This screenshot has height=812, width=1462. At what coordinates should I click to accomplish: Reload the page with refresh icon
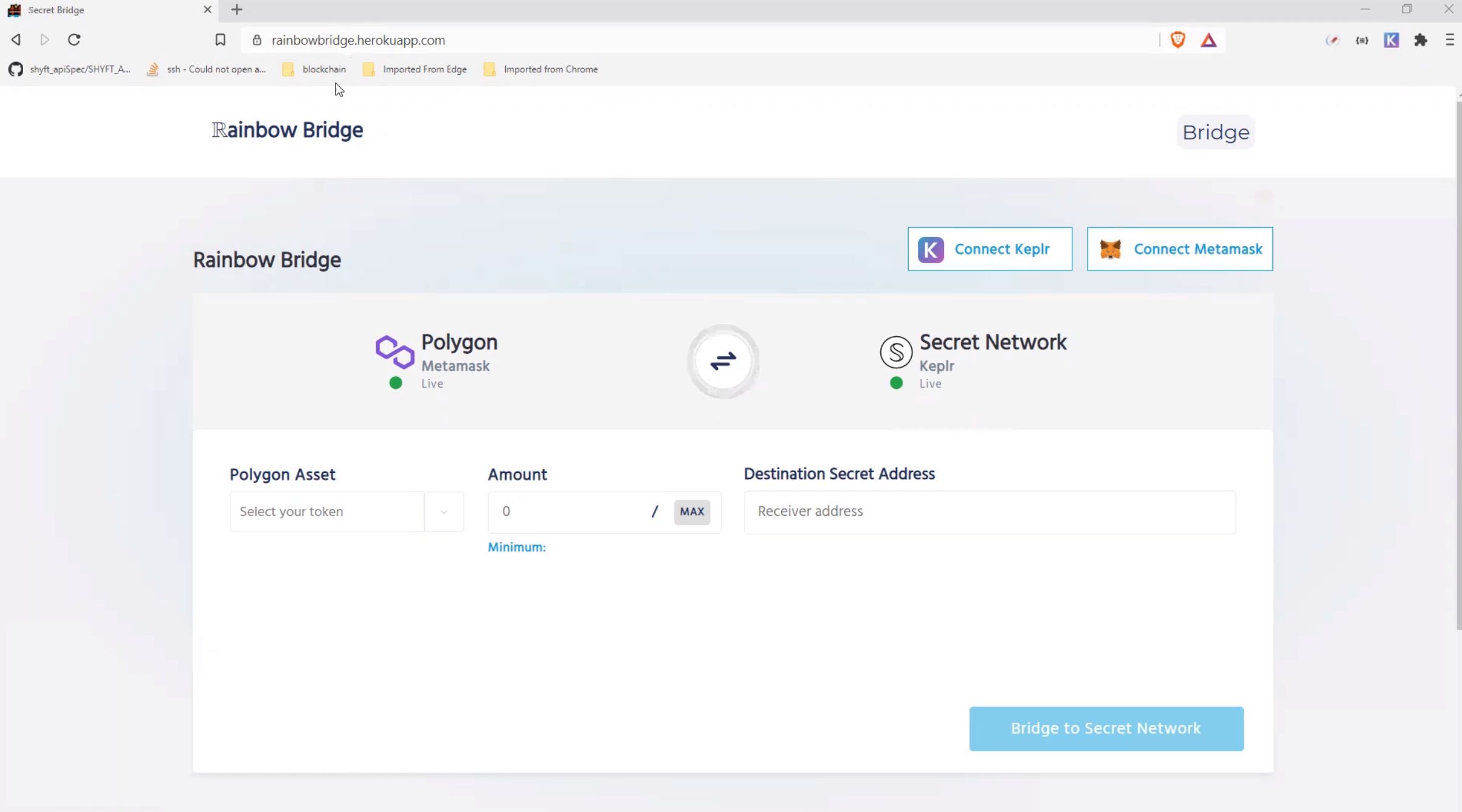click(74, 40)
